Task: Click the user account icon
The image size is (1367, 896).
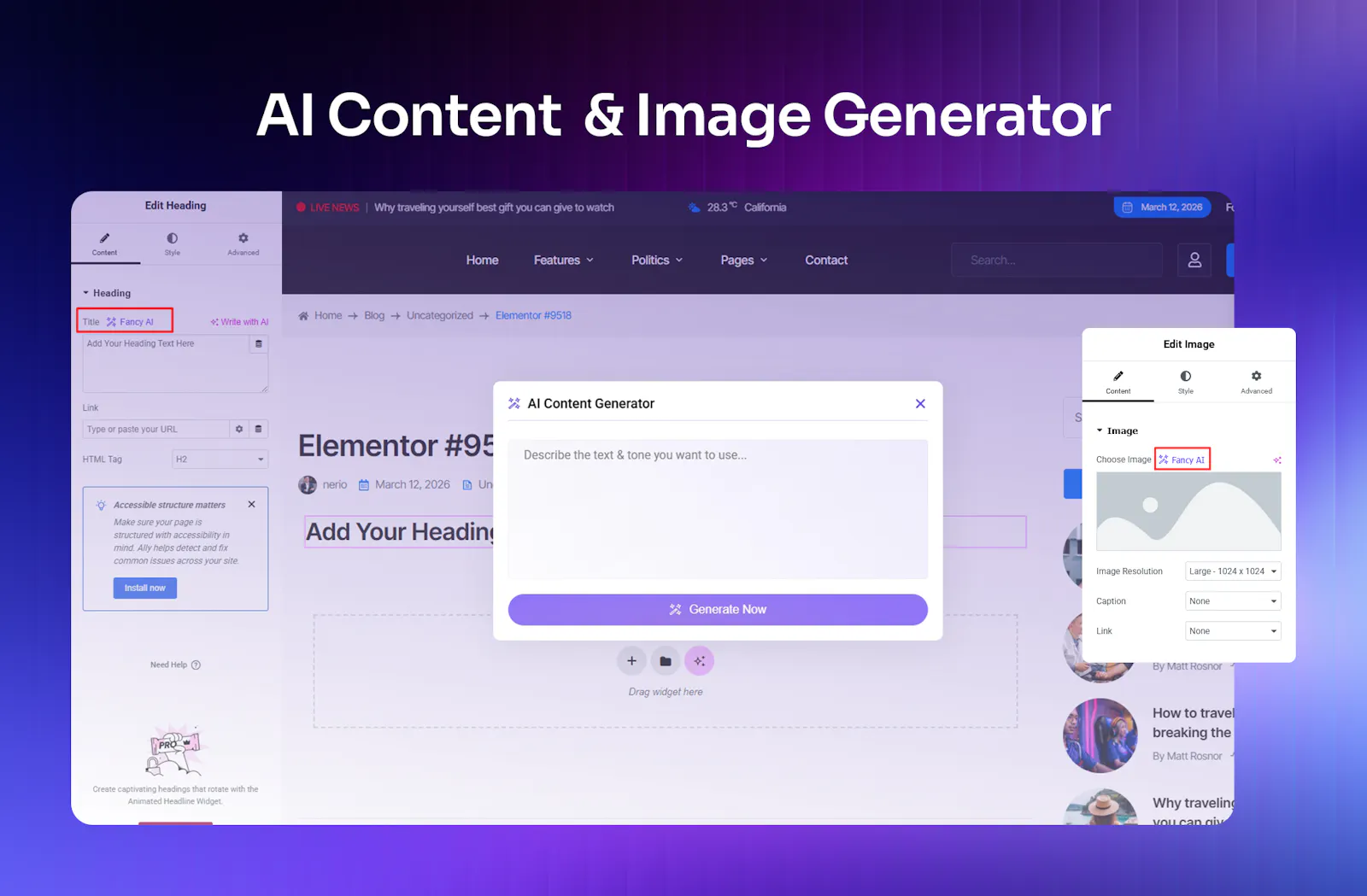Action: (1194, 260)
